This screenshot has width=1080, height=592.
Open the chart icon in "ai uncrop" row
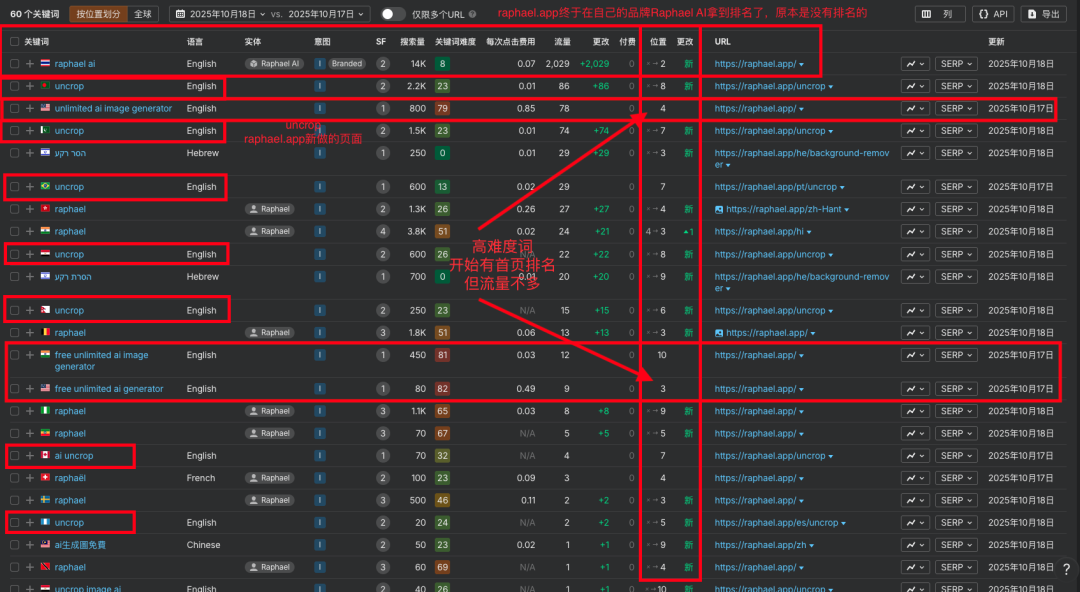click(x=915, y=456)
